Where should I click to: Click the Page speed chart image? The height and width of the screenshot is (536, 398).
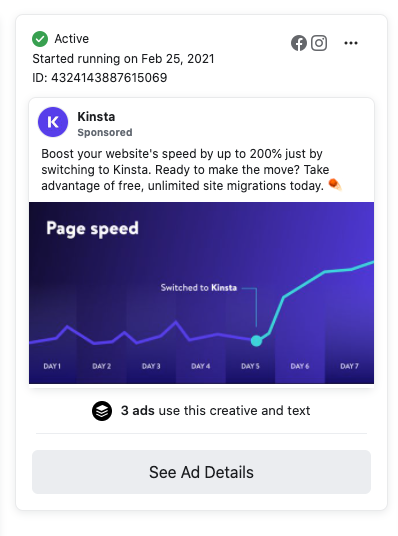(x=201, y=293)
